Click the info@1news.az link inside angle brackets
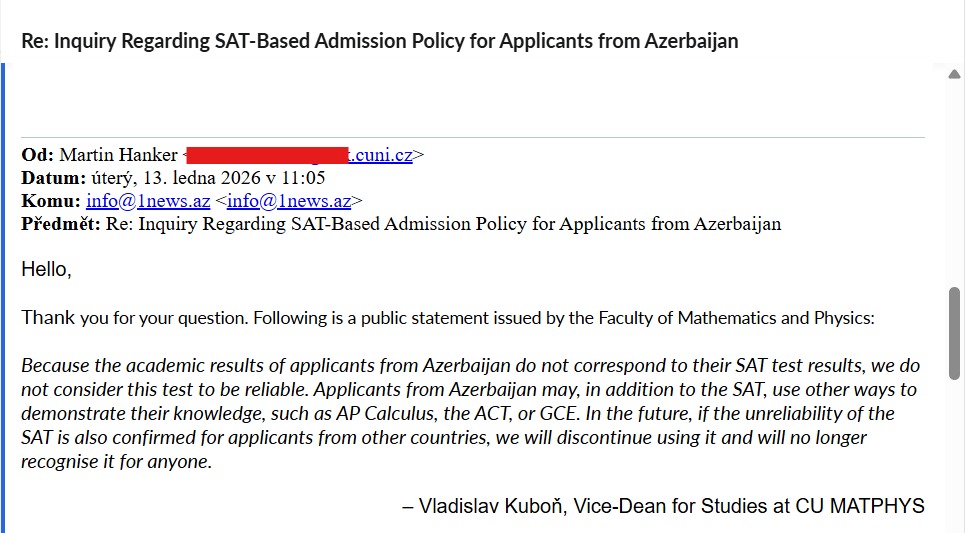The width and height of the screenshot is (965, 533). coord(289,201)
